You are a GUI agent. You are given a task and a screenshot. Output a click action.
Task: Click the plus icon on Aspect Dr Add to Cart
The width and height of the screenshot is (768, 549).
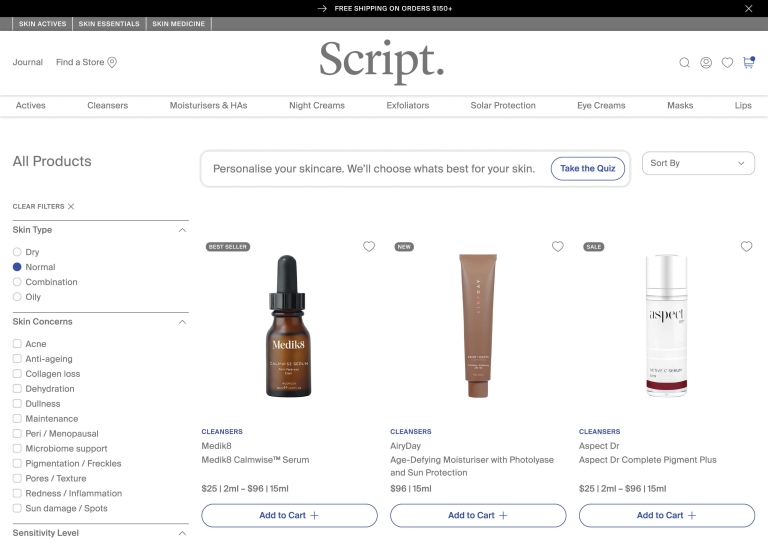(692, 515)
